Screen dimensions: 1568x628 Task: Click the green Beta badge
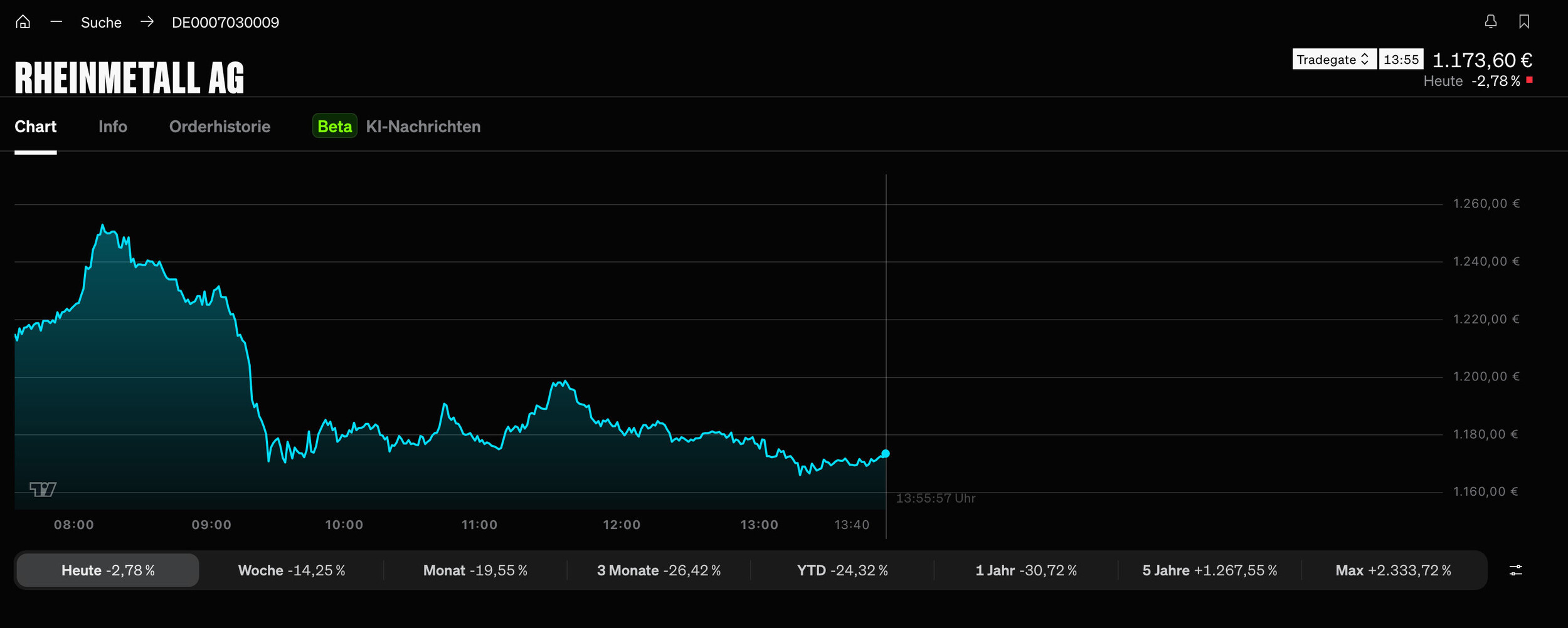[x=335, y=126]
